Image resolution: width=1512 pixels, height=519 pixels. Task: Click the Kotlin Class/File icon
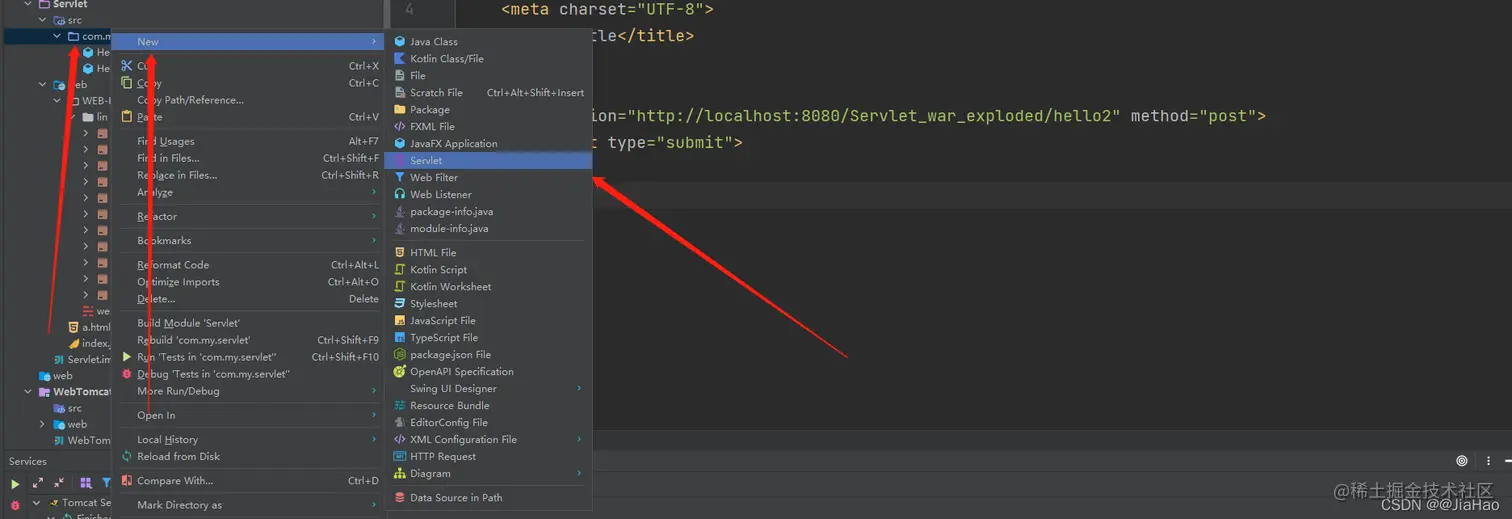pyautogui.click(x=400, y=59)
